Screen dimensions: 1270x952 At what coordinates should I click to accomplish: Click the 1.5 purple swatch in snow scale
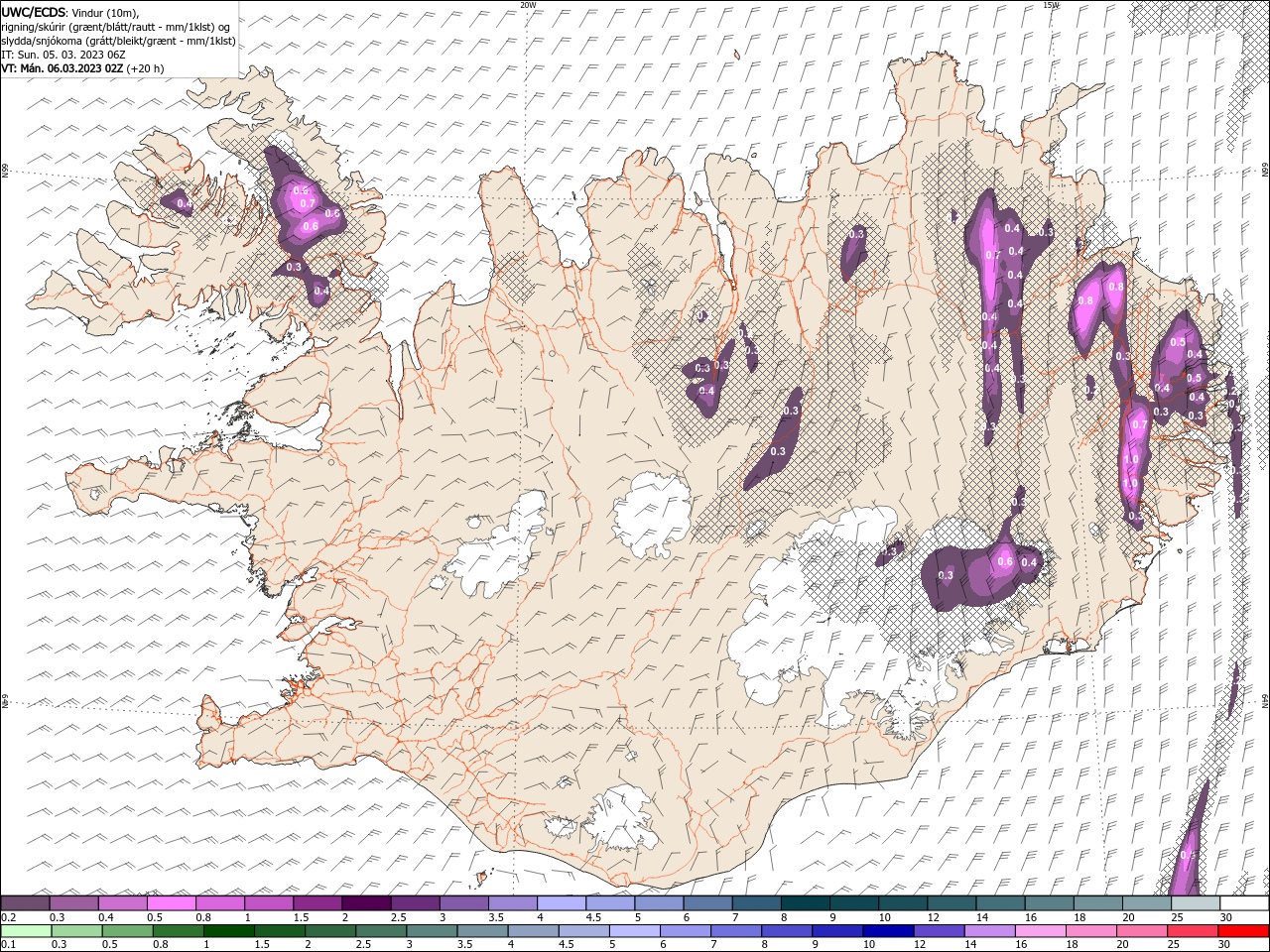point(317,902)
